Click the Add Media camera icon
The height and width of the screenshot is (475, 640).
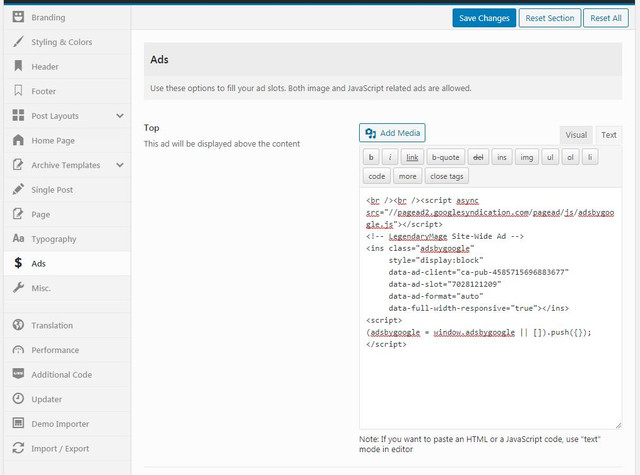(371, 133)
